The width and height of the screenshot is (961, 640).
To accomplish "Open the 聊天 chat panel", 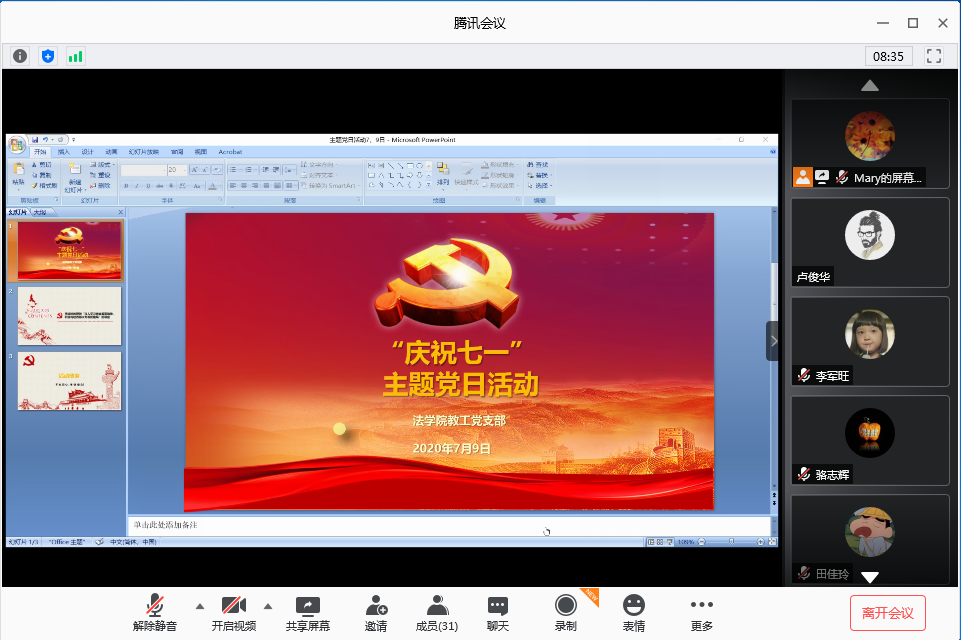I will [x=498, y=613].
